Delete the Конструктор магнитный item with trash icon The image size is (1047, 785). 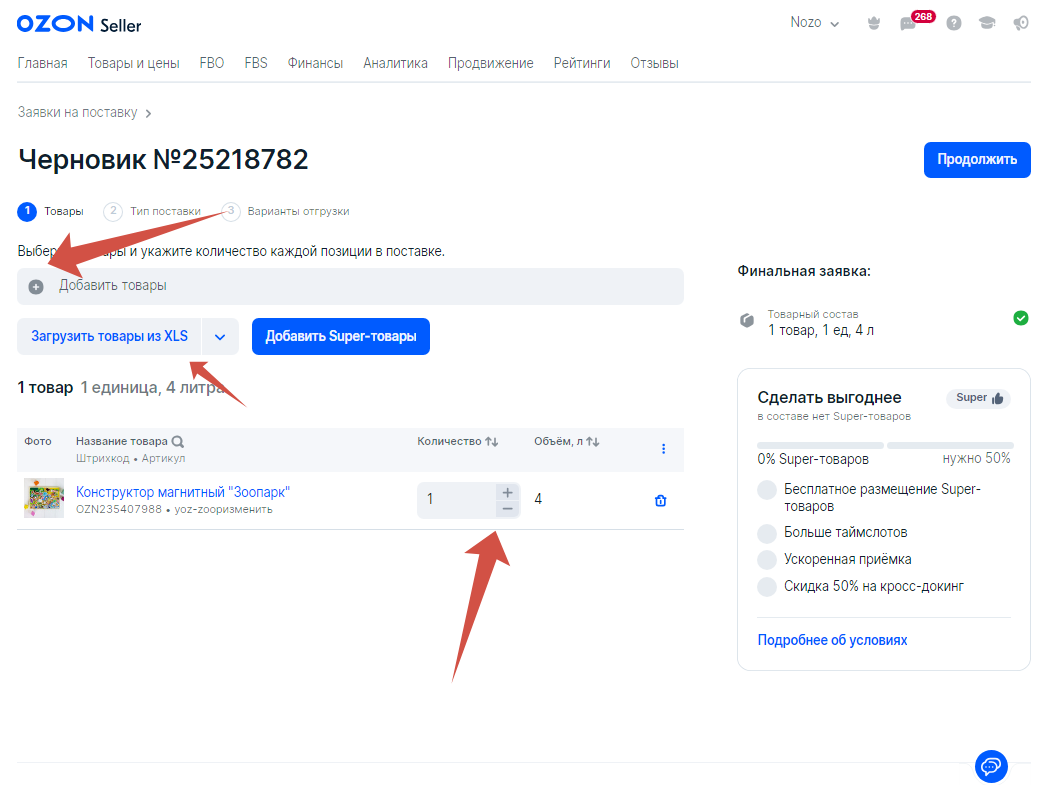(x=660, y=501)
